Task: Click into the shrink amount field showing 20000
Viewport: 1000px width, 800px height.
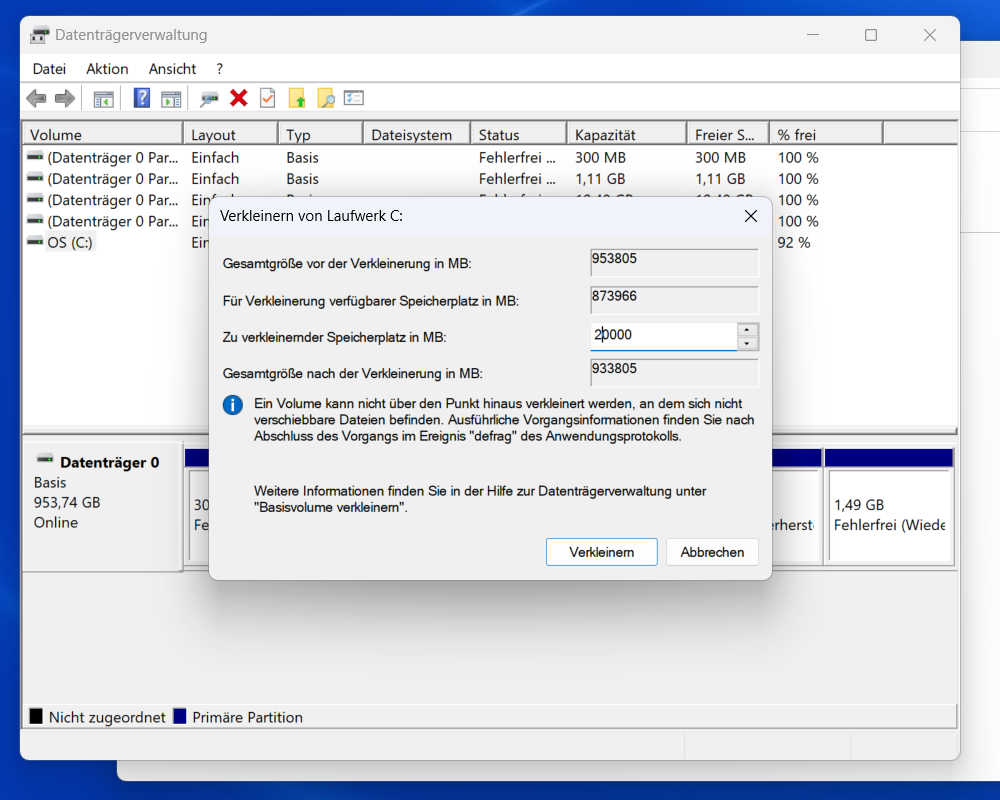Action: [x=663, y=336]
